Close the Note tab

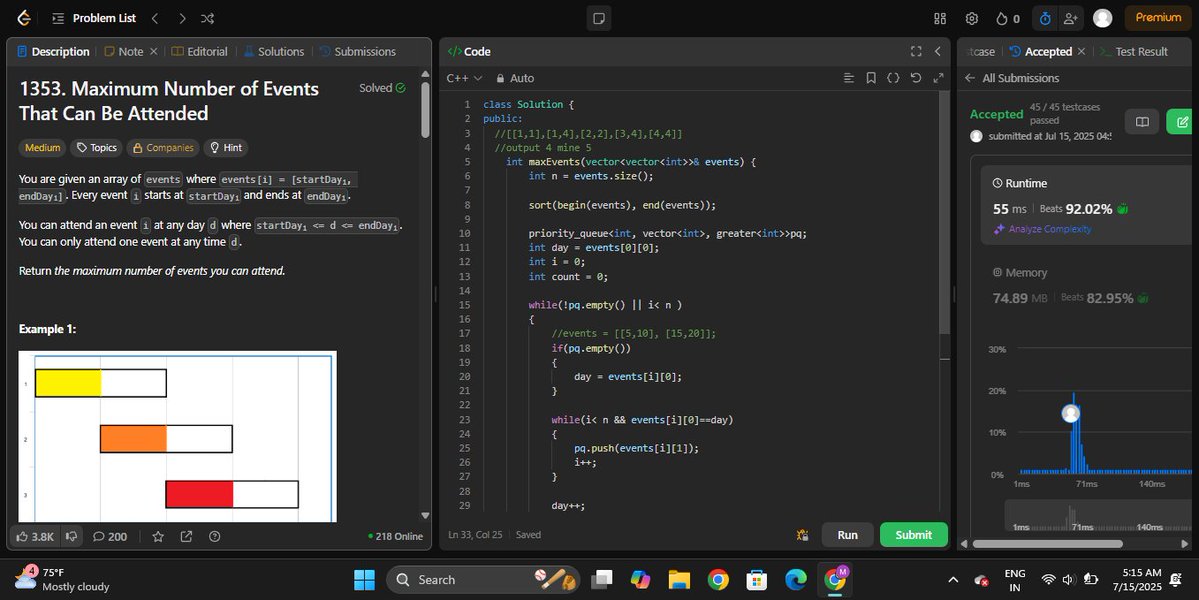click(x=154, y=51)
